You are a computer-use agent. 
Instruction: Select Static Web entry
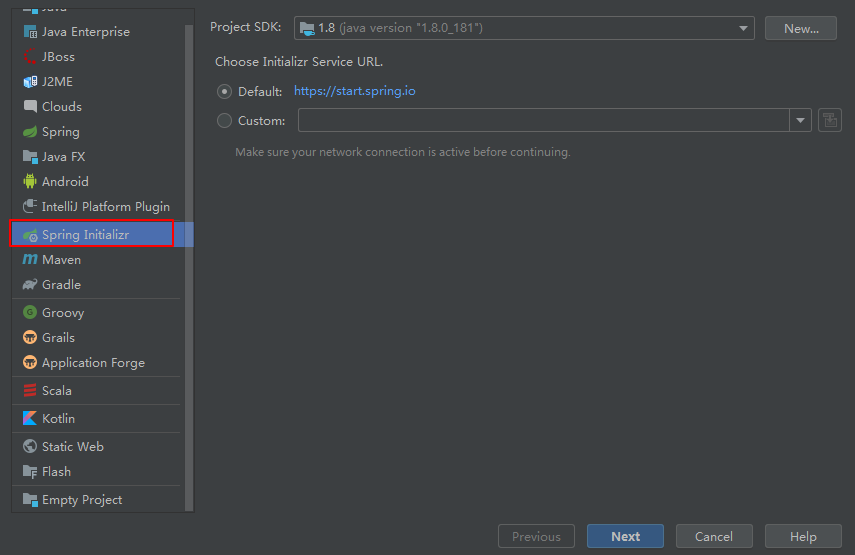pyautogui.click(x=98, y=447)
